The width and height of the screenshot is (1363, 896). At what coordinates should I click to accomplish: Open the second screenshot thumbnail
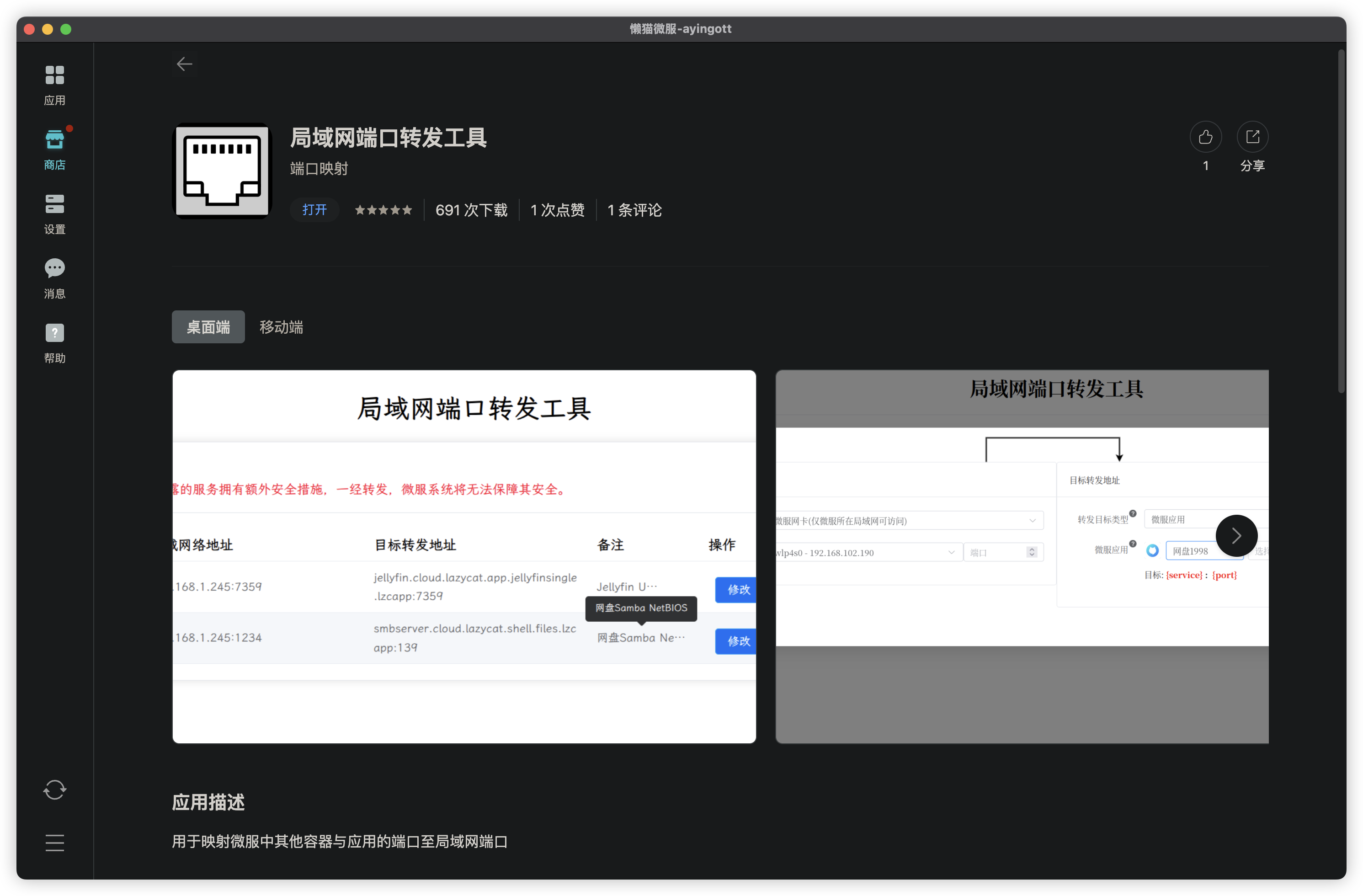(1022, 557)
